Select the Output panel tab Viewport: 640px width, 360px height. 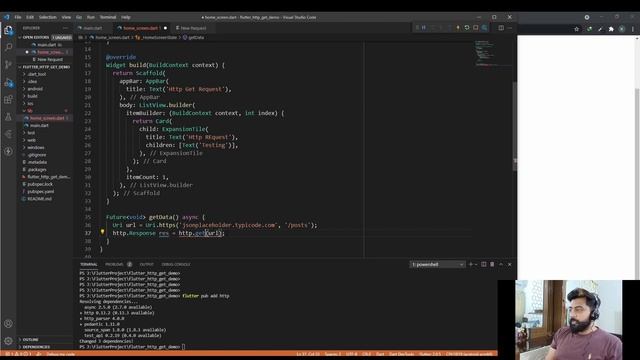[147, 264]
